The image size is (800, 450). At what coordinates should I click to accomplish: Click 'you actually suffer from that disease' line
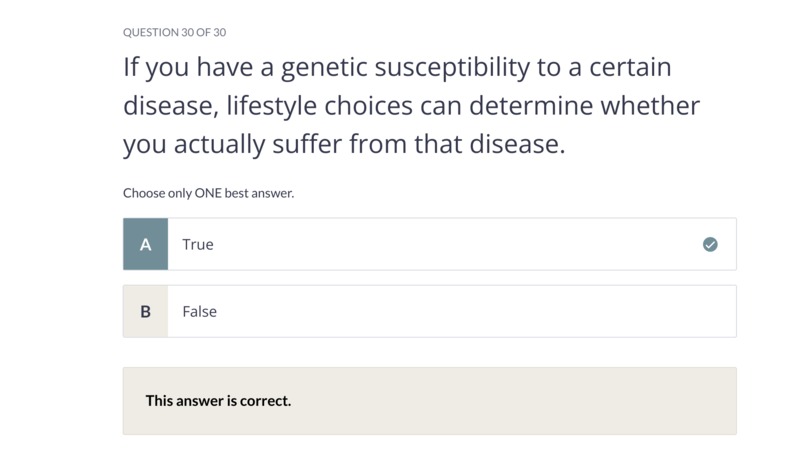pyautogui.click(x=344, y=144)
